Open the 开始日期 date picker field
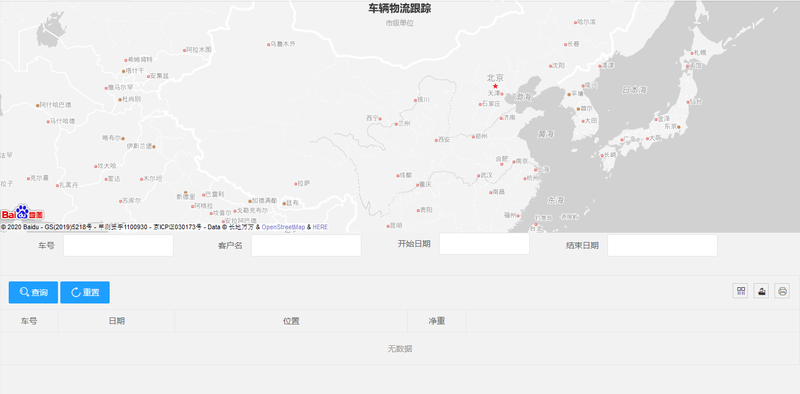This screenshot has height=394, width=800. (484, 244)
